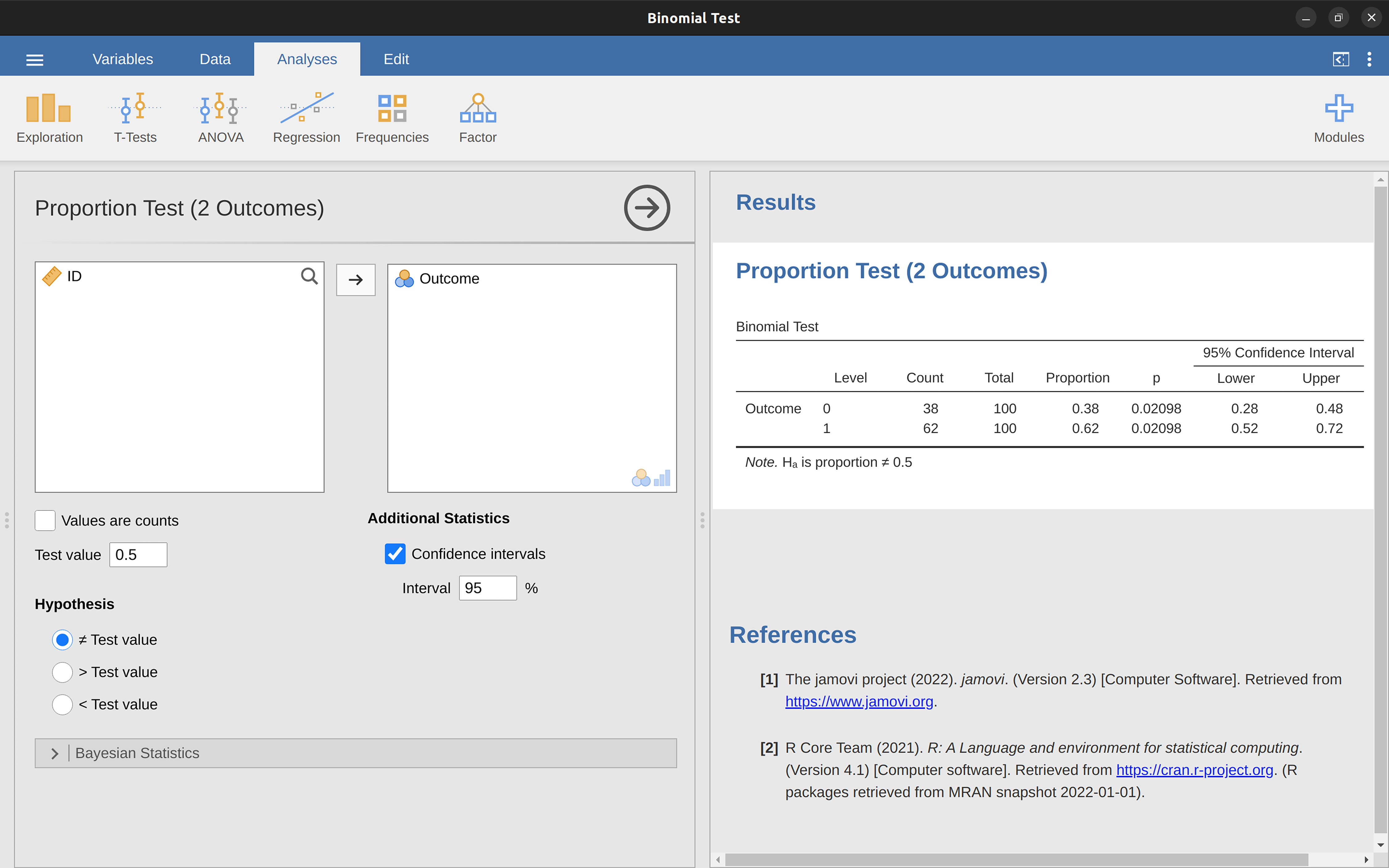The width and height of the screenshot is (1389, 868).
Task: Open the vertical three-dot settings menu
Action: pyautogui.click(x=1369, y=59)
